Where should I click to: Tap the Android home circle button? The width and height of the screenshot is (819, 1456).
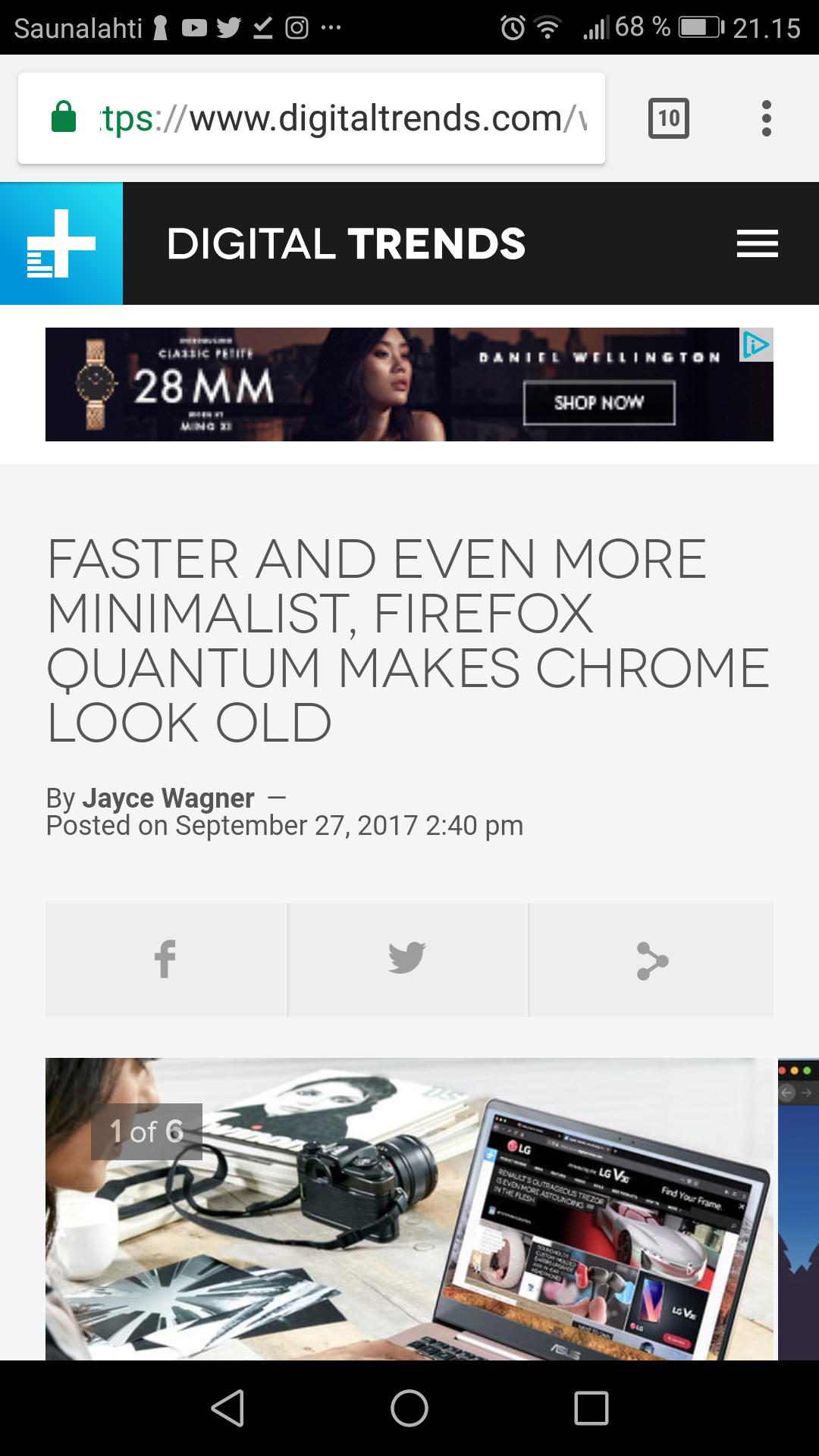[409, 1408]
